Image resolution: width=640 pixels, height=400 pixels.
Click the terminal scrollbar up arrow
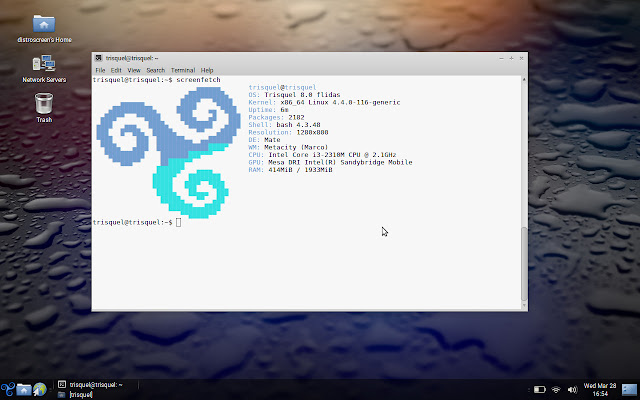pos(524,80)
